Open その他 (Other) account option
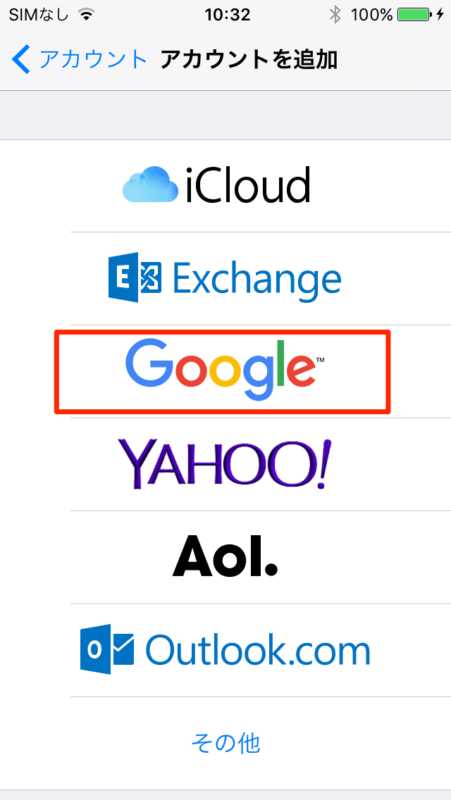The width and height of the screenshot is (451, 800). 226,743
